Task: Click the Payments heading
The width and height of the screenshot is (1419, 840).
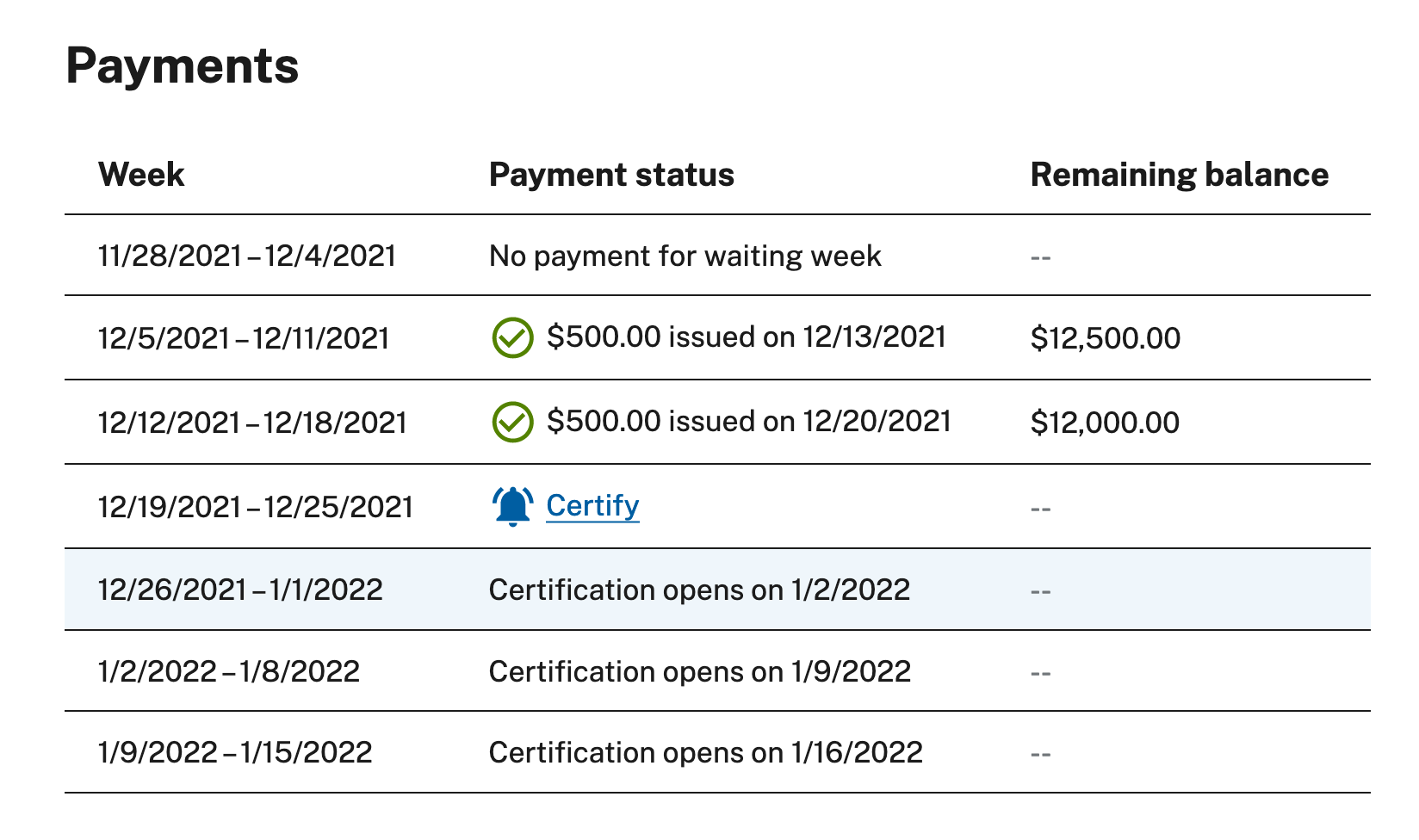Action: coord(183,65)
